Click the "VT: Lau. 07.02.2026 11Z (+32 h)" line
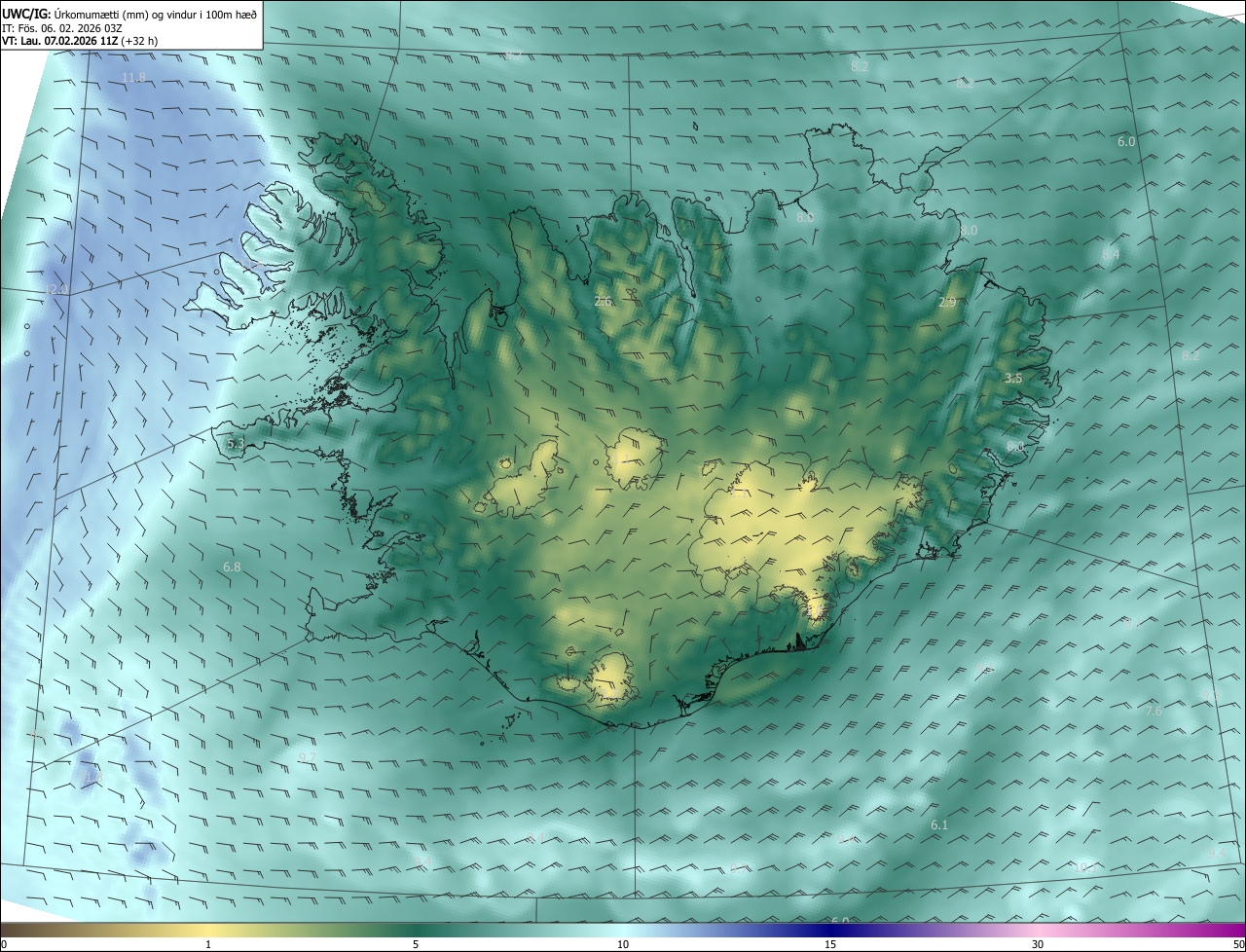Screen dimensions: 1246x952 (x=80, y=42)
